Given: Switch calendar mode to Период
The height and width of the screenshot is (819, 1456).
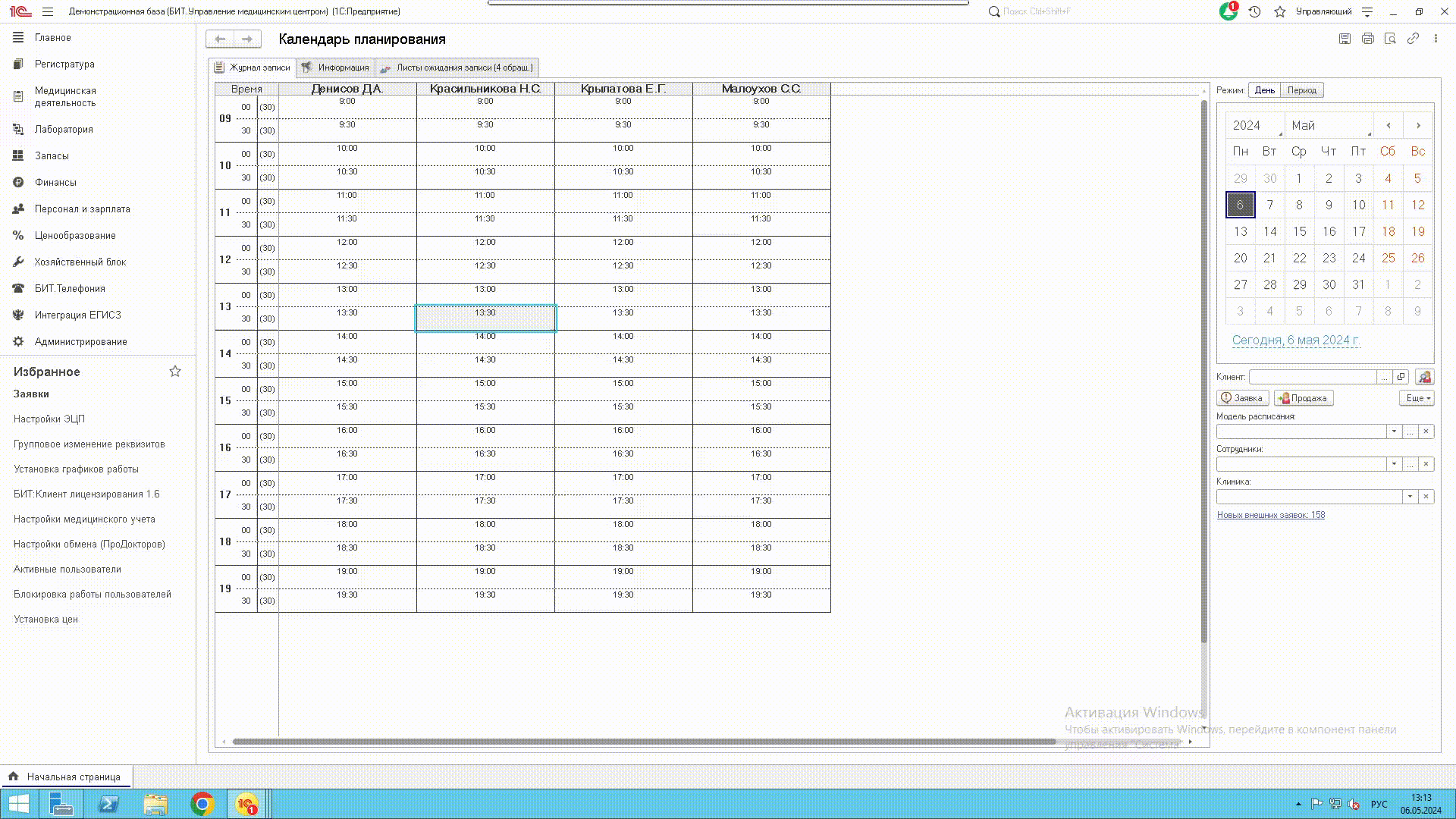Looking at the screenshot, I should tap(1301, 90).
